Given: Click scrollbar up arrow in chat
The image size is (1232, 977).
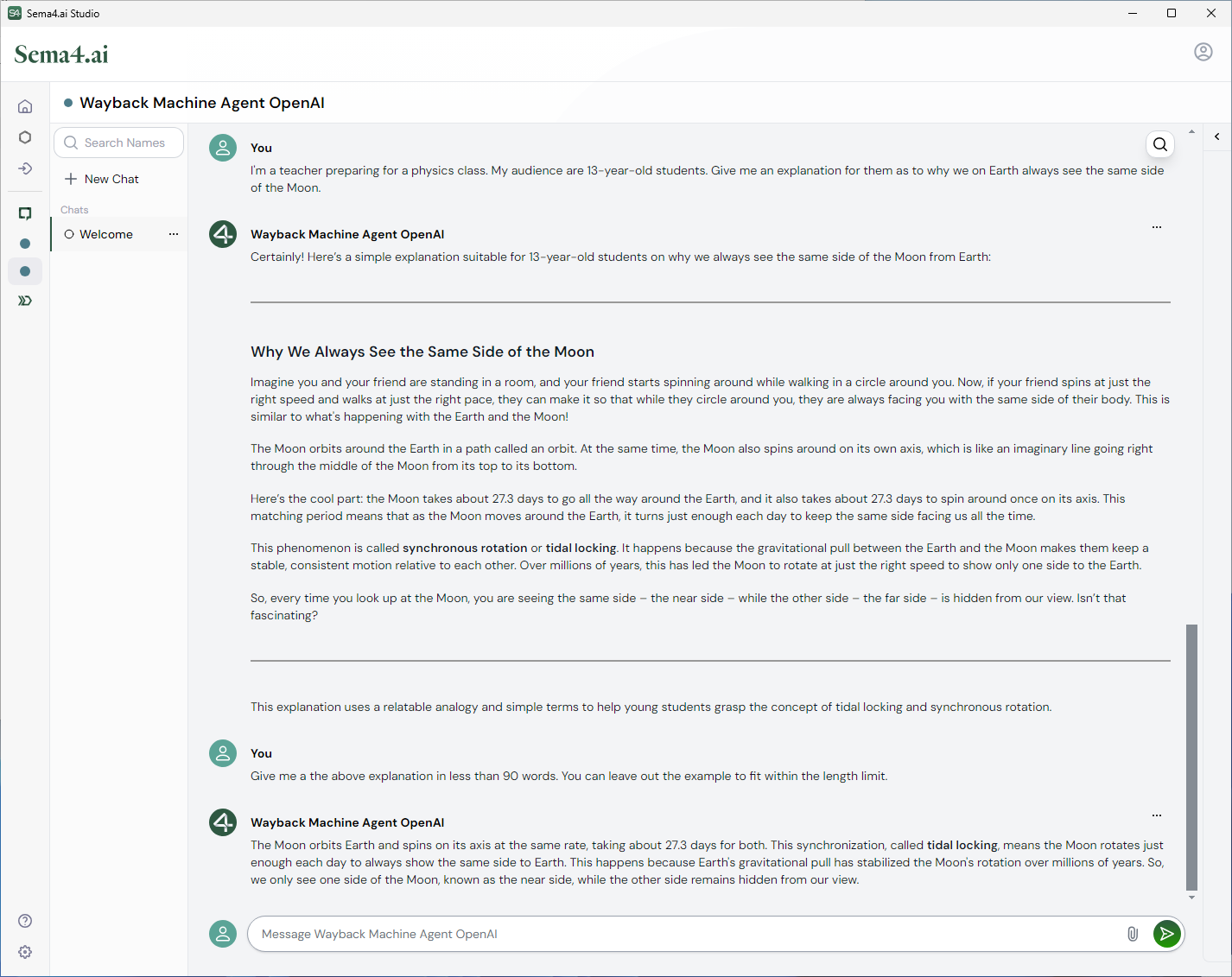Looking at the screenshot, I should coord(1192,131).
